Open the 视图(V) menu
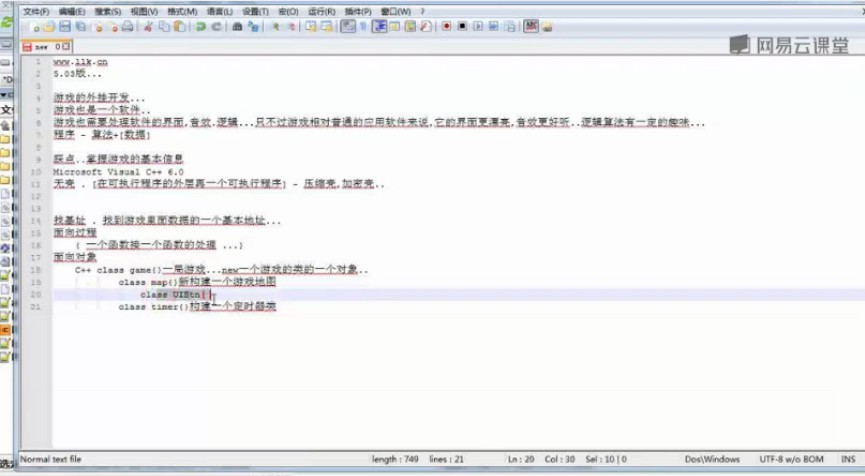The image size is (865, 476). (x=144, y=11)
